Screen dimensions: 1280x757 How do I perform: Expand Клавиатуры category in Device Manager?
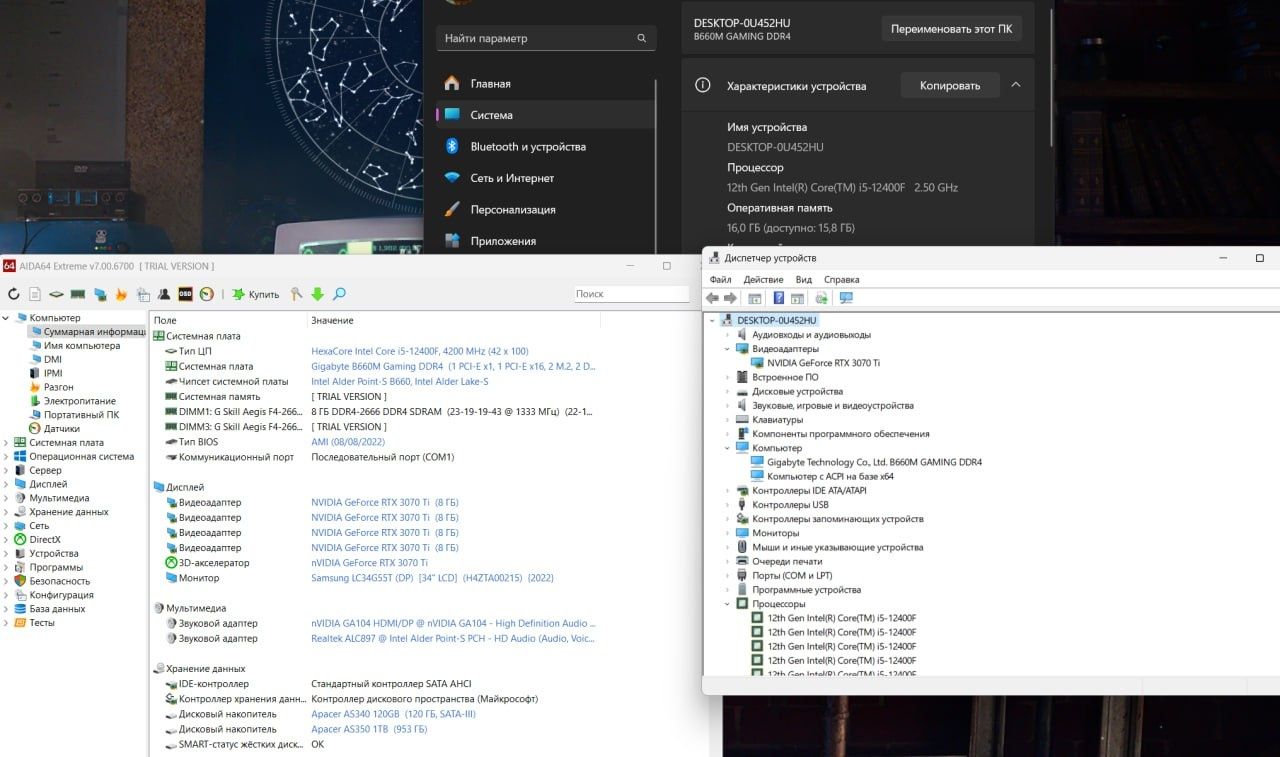727,420
